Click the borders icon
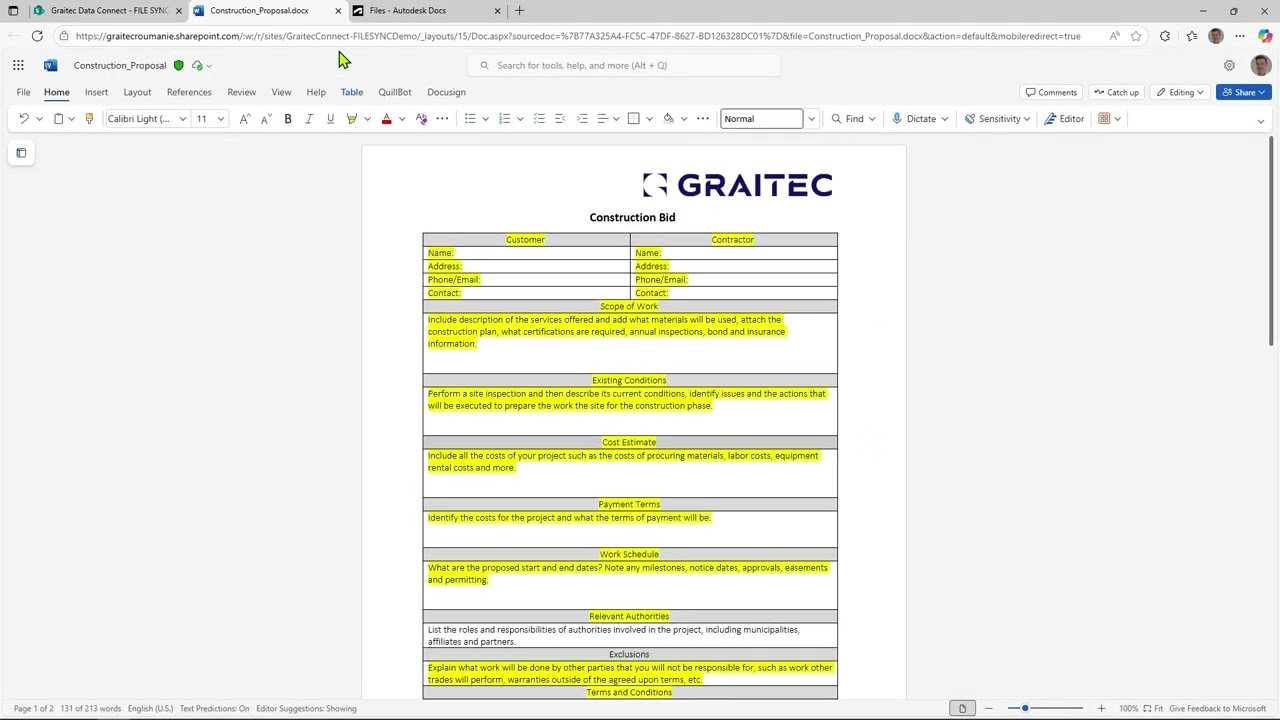Screen dimensions: 1280x720 click(633, 119)
